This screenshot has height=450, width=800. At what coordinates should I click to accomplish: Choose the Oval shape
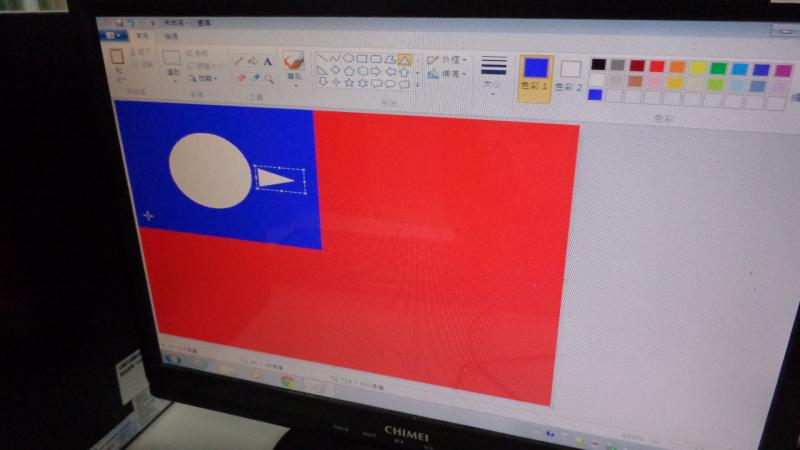tap(348, 59)
